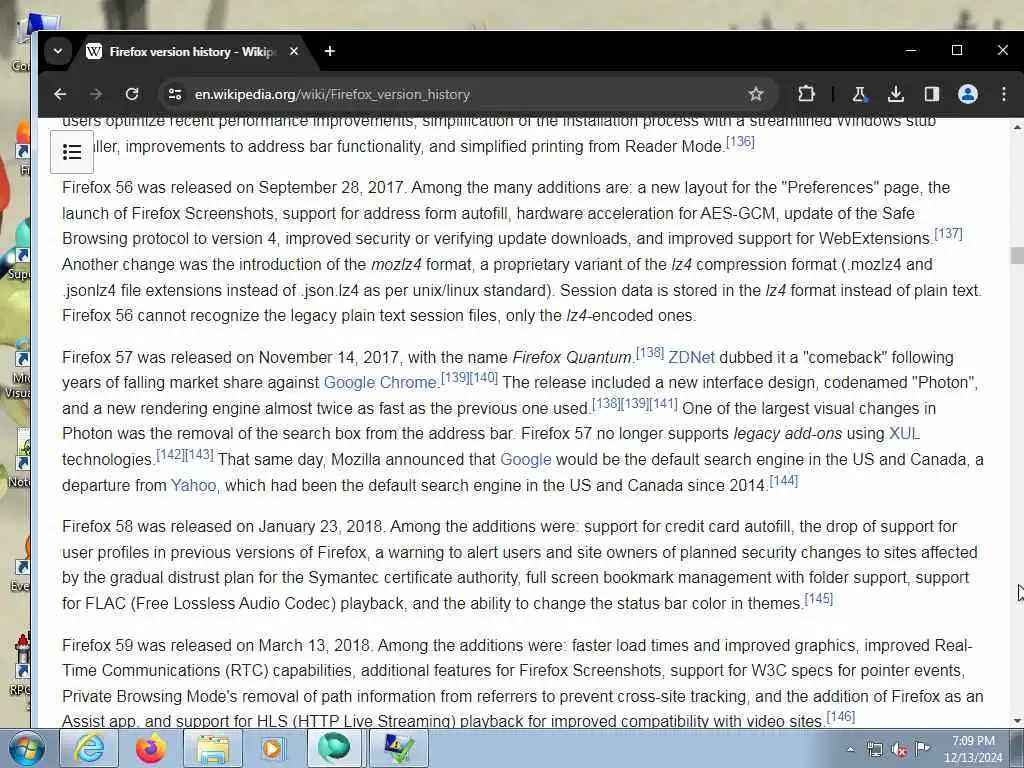1024x768 pixels.
Task: Jump to citation 141
Action: point(663,404)
